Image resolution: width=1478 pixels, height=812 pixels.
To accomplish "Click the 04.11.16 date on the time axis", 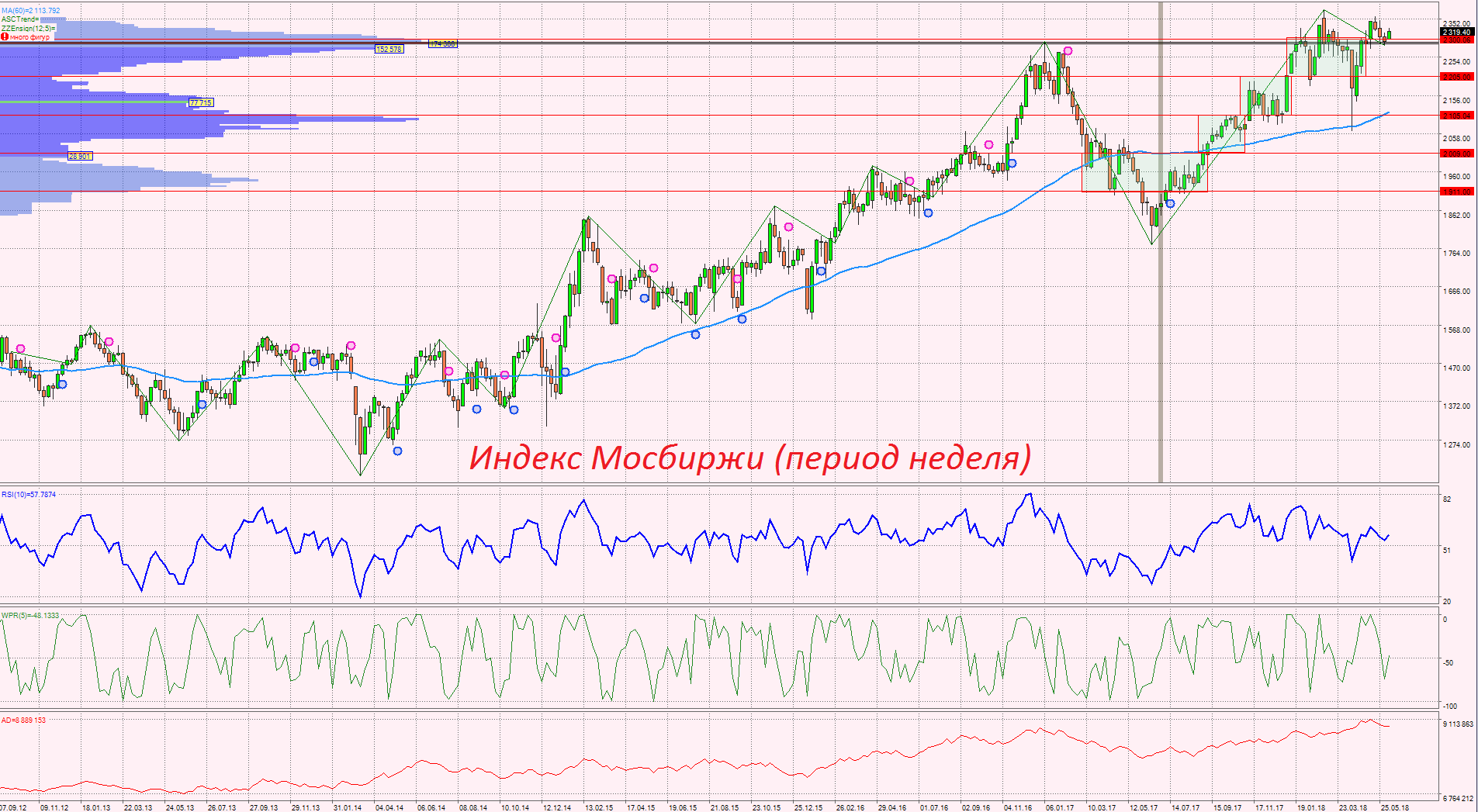I will coord(1018,807).
